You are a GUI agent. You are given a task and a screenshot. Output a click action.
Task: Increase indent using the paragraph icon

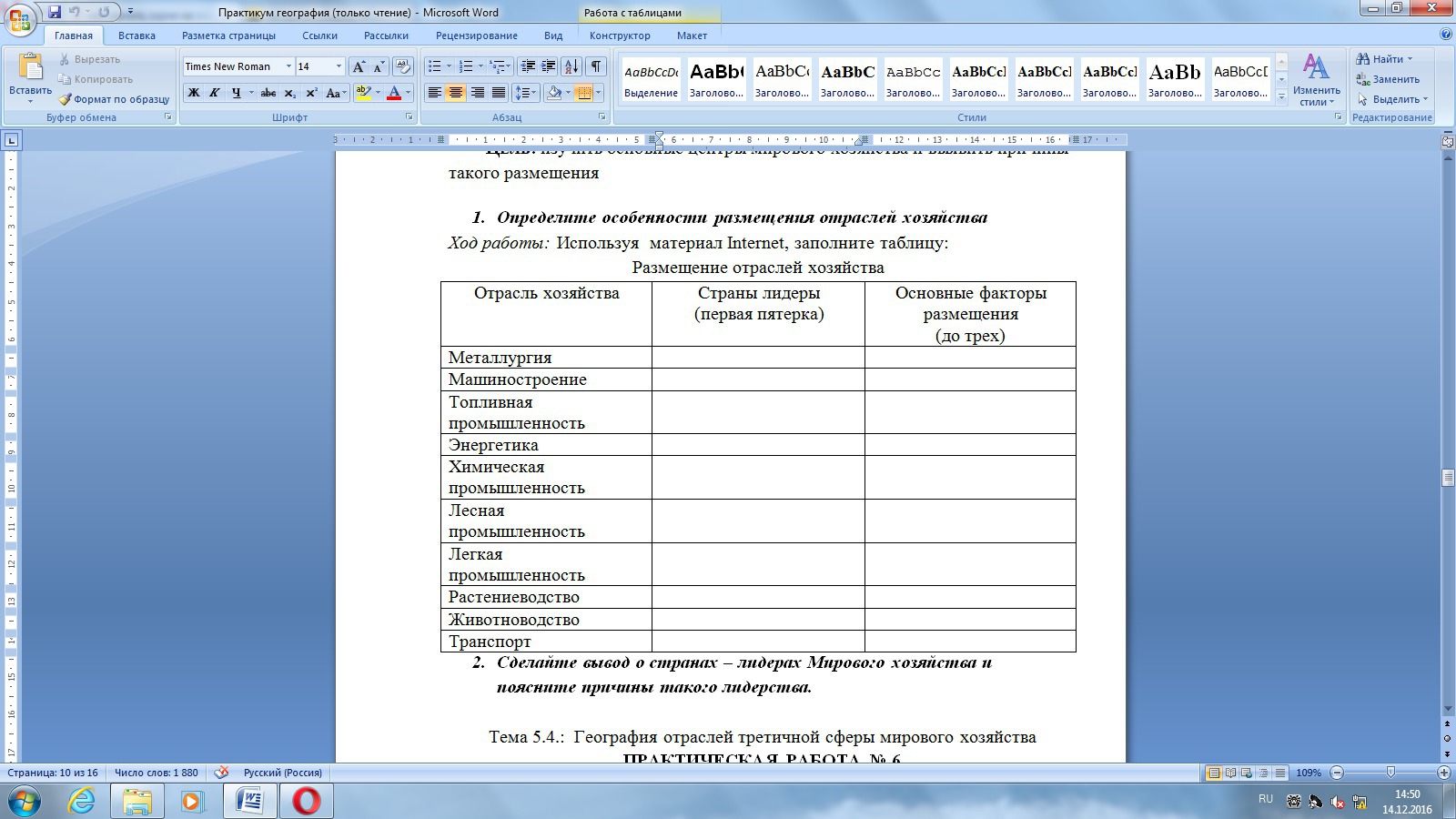pos(548,66)
